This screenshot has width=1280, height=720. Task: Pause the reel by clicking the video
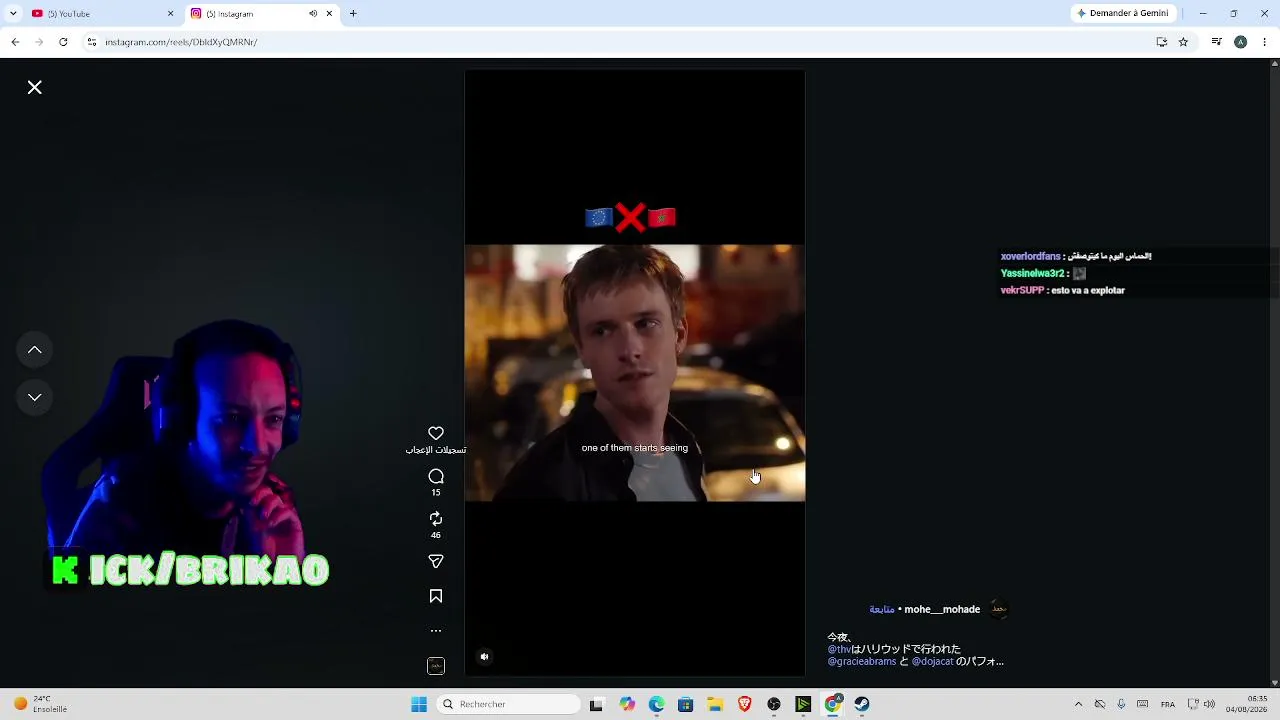635,373
